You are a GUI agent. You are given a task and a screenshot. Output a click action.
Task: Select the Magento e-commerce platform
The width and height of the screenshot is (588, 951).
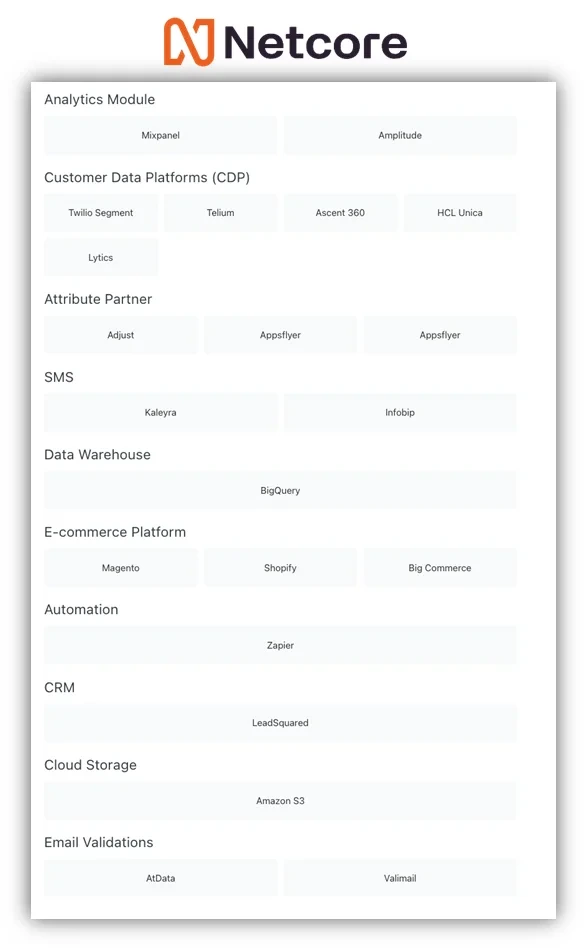coord(121,568)
